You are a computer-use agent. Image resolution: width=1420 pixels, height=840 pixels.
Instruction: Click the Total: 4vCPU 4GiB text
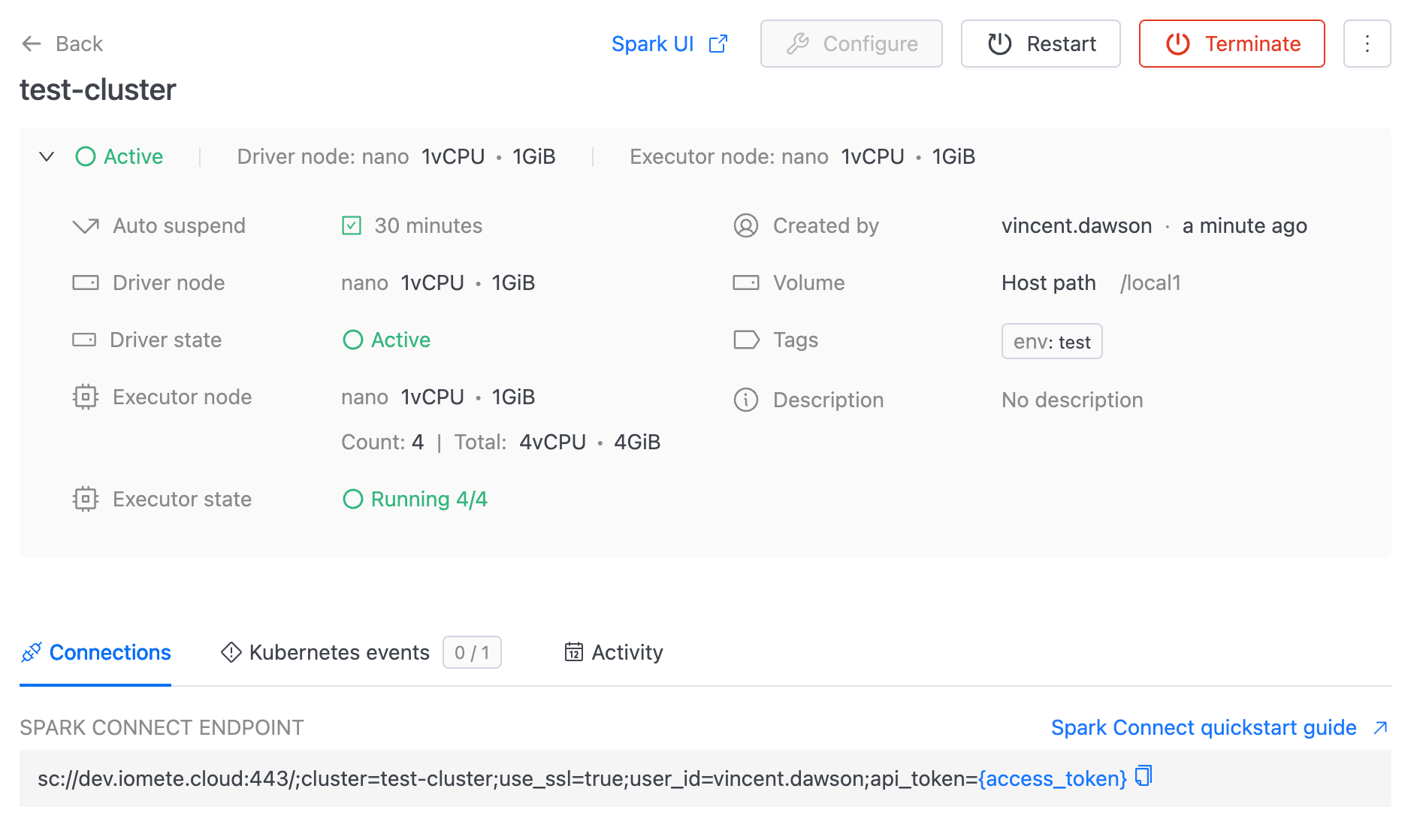point(557,442)
